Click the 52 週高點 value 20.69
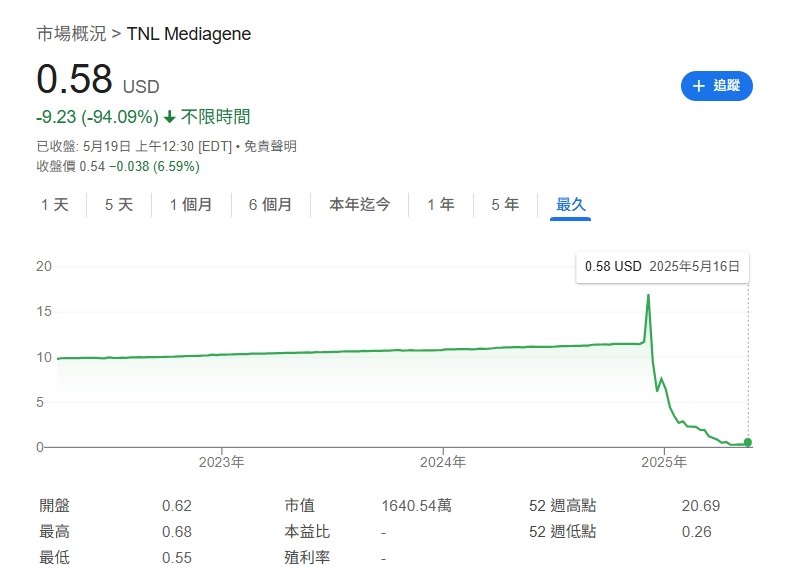The width and height of the screenshot is (812, 578). point(701,506)
